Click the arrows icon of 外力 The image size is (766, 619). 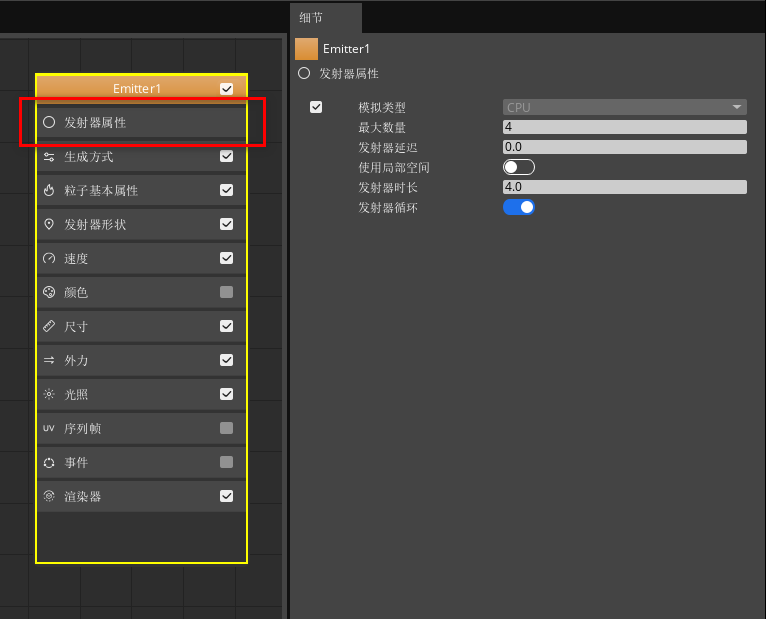click(x=49, y=360)
